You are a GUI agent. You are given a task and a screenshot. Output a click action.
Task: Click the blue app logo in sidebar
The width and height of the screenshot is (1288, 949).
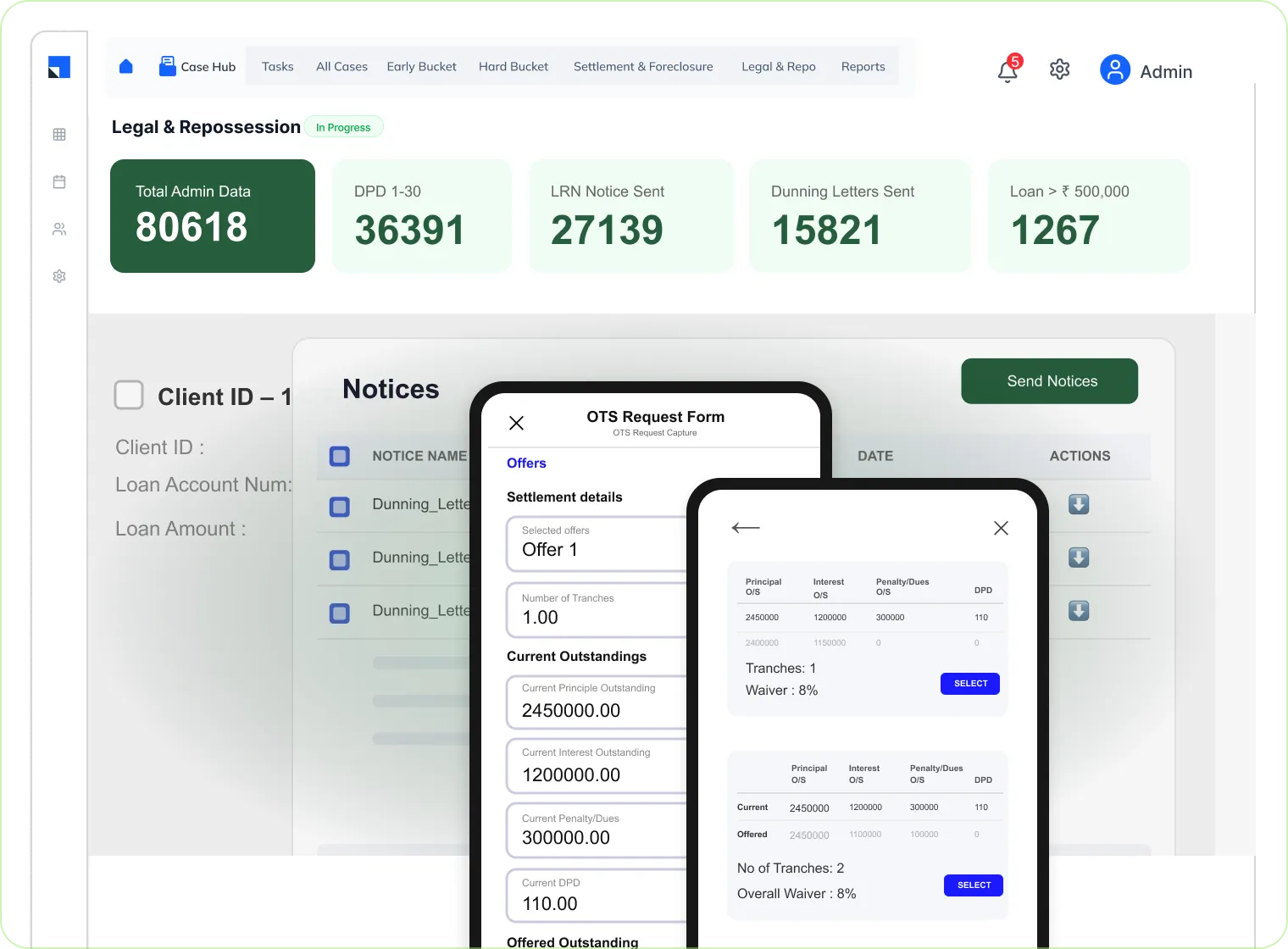(59, 67)
